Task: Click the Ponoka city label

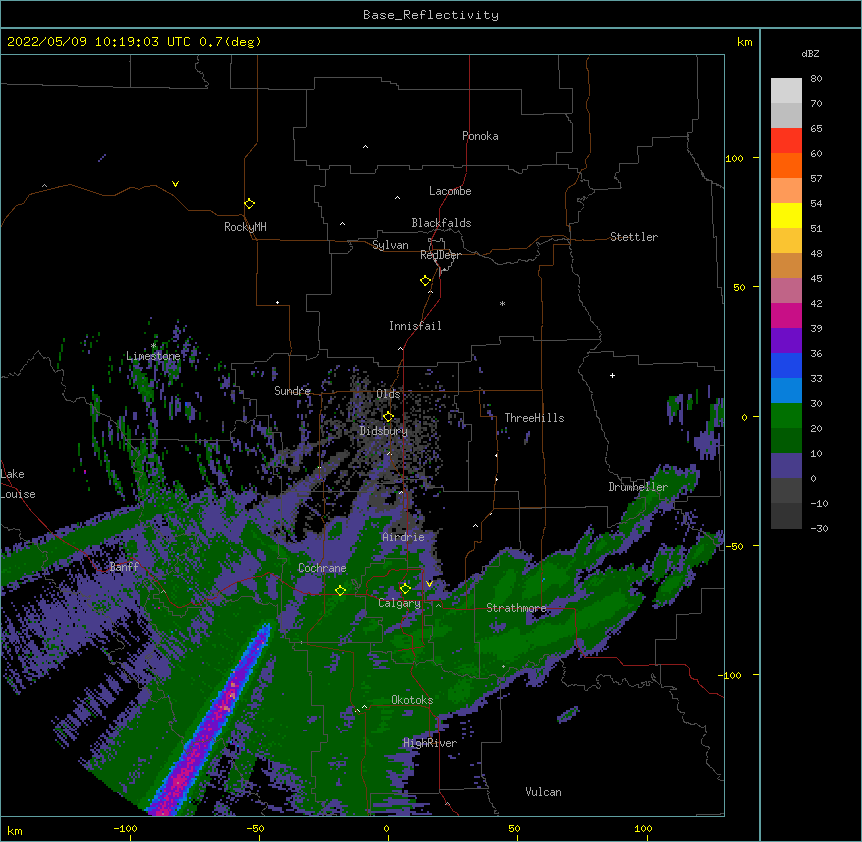Action: click(x=480, y=136)
